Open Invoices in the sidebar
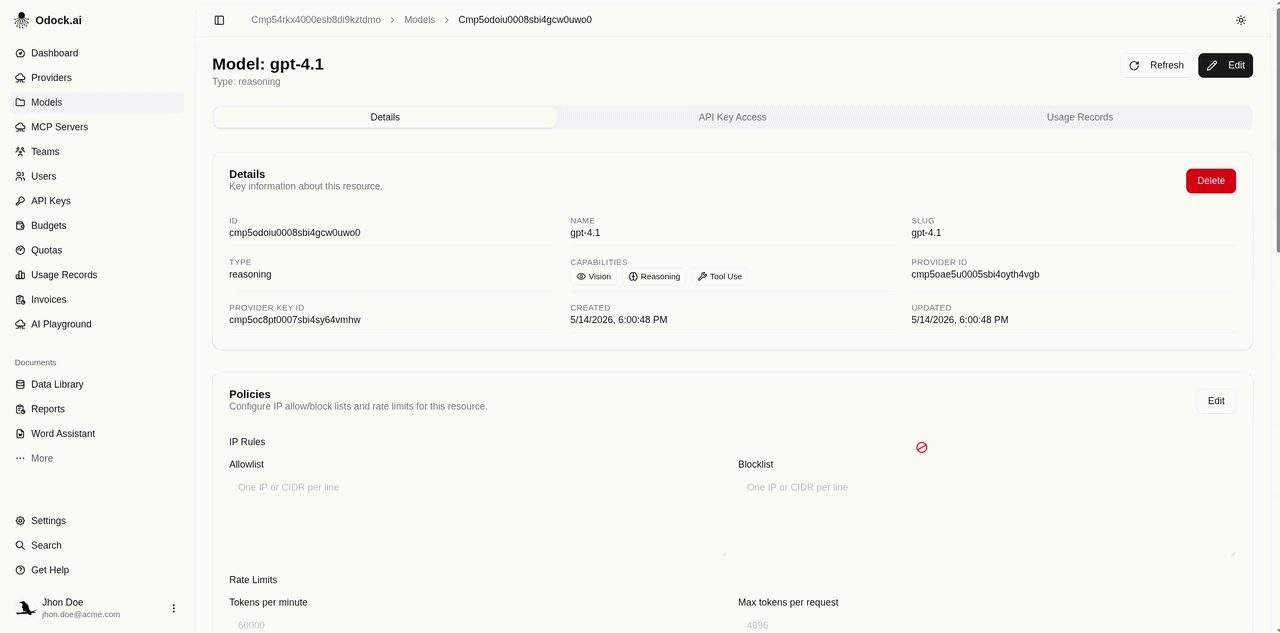This screenshot has width=1280, height=633. click(97, 300)
